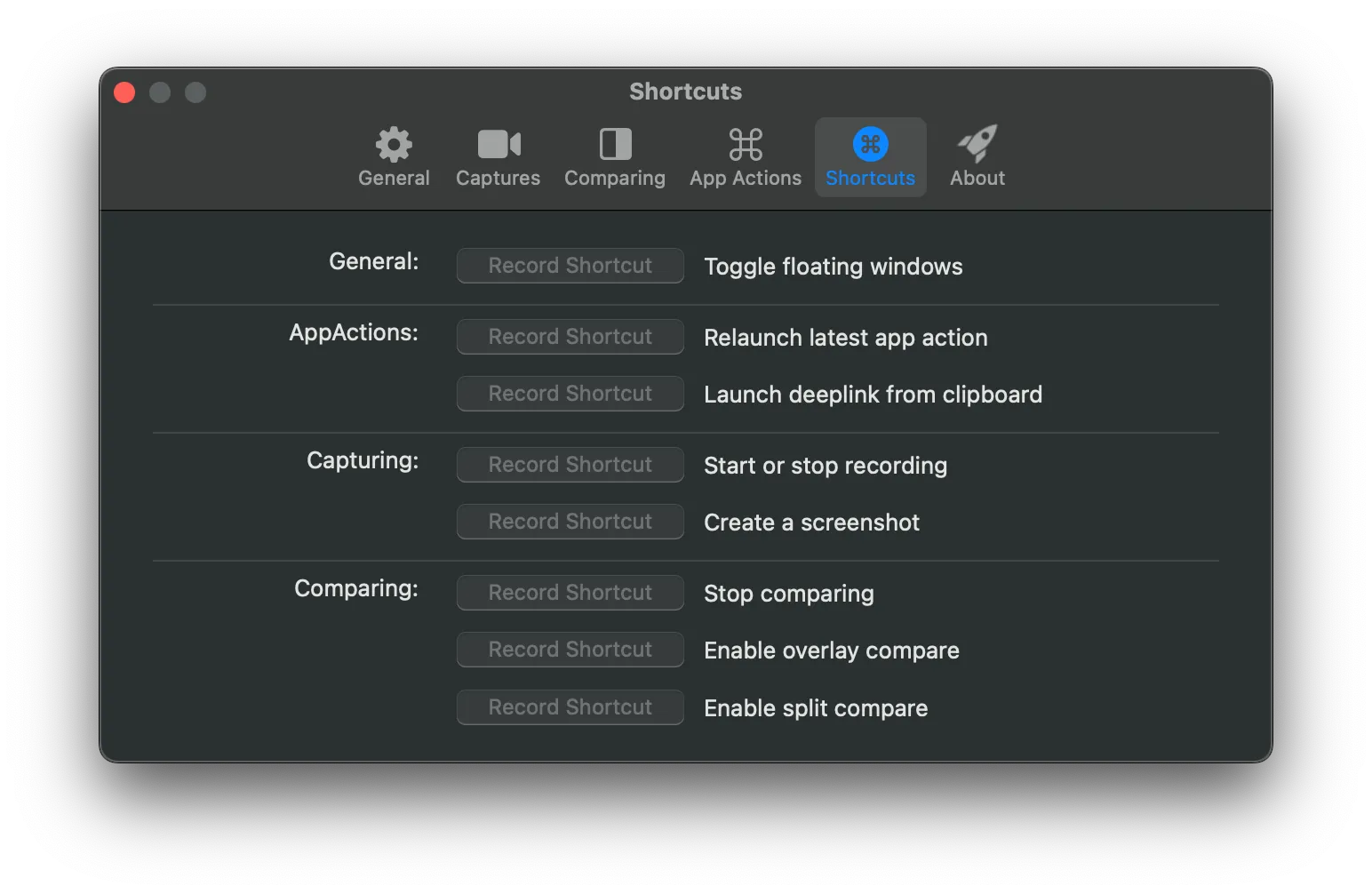The width and height of the screenshot is (1372, 894).
Task: Click the App Actions tab label
Action: tap(746, 179)
